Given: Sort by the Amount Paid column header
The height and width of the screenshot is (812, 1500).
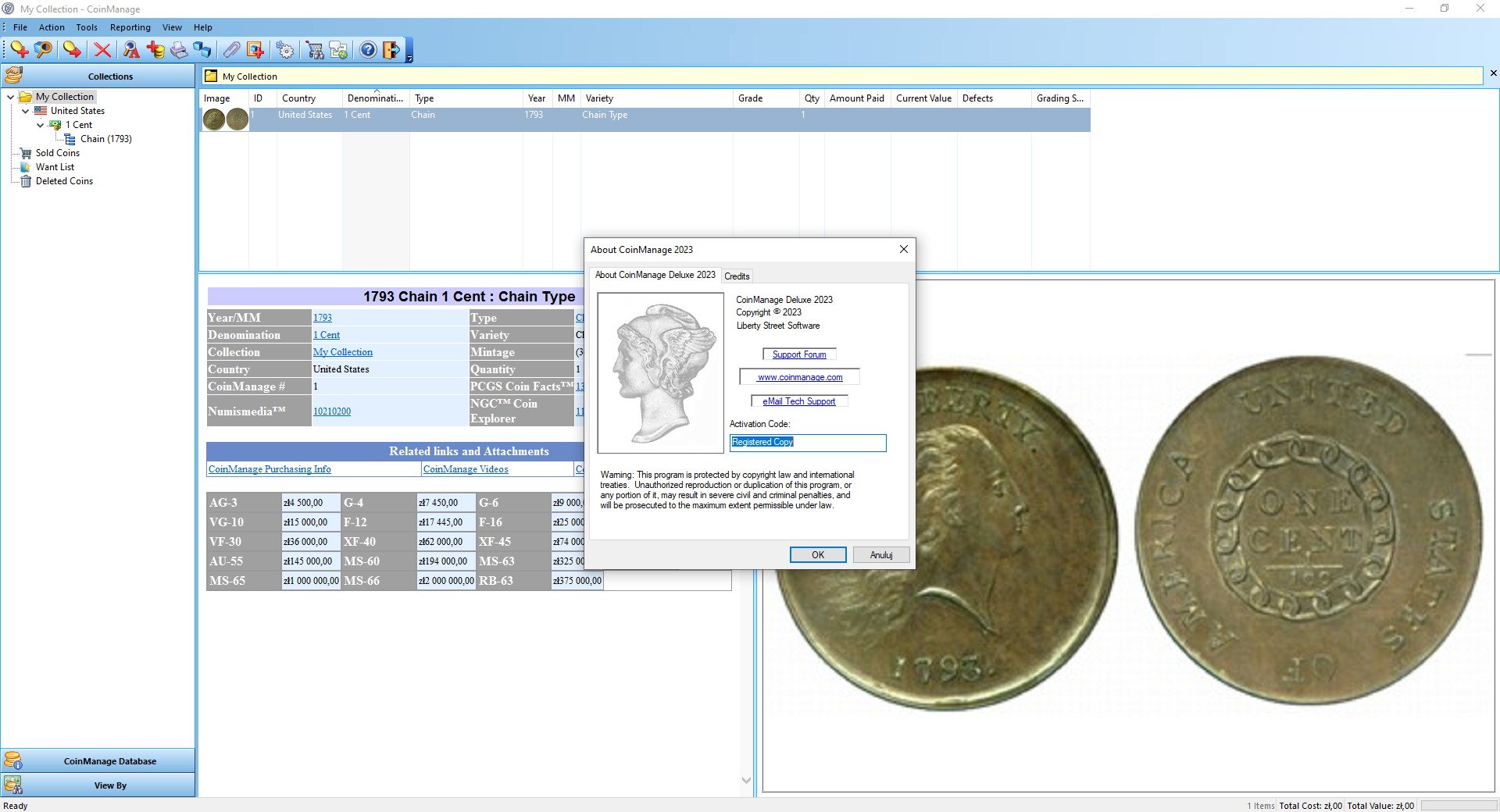Looking at the screenshot, I should pos(857,98).
